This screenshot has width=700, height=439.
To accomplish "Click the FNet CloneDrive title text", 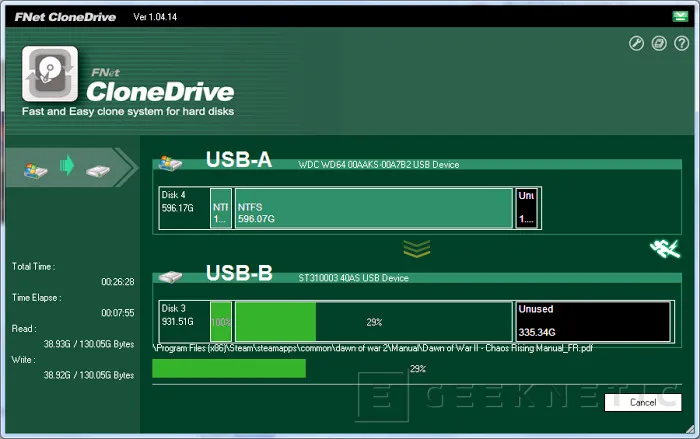I will coord(65,17).
